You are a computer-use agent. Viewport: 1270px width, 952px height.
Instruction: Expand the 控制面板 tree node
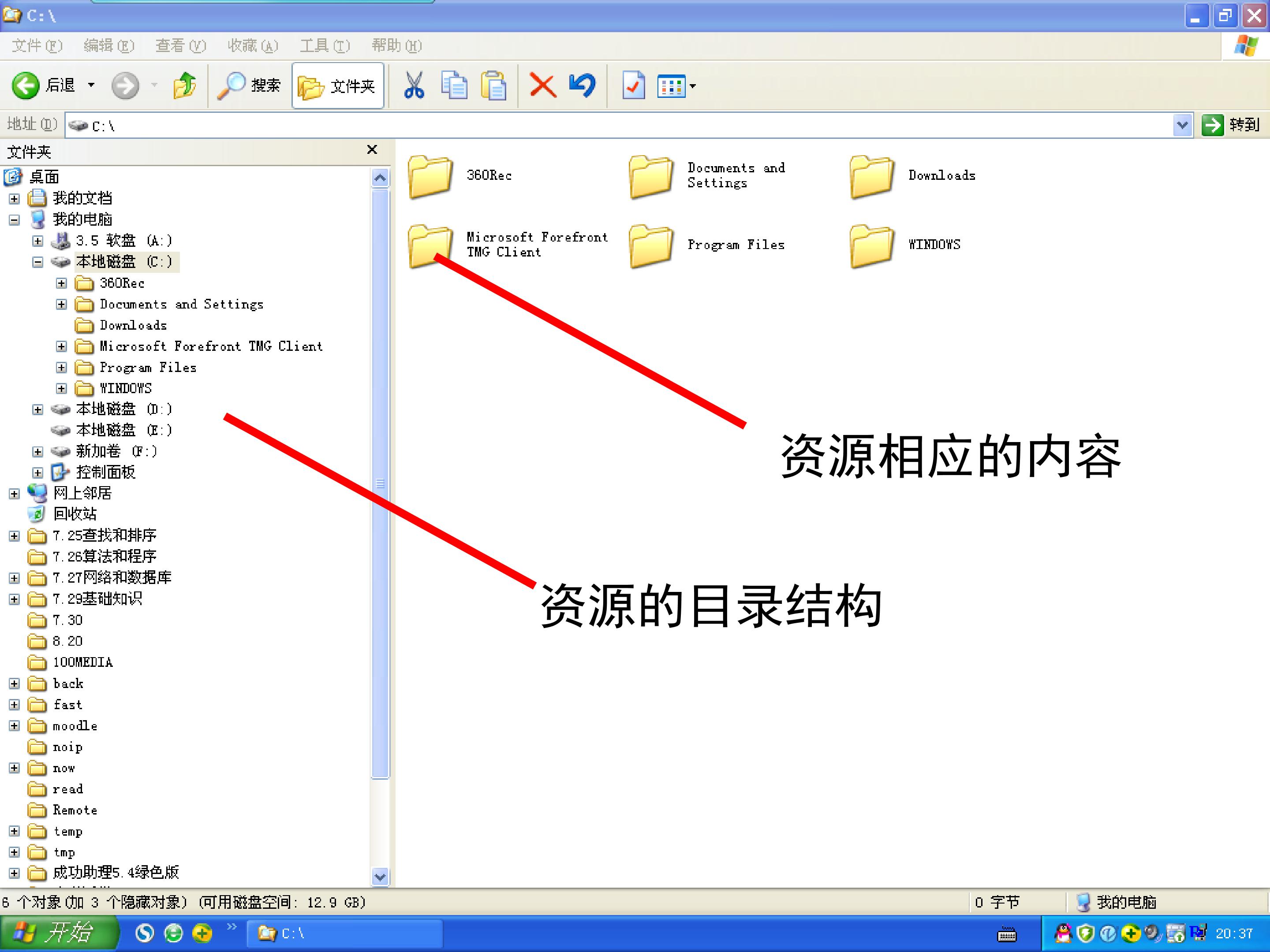point(38,473)
